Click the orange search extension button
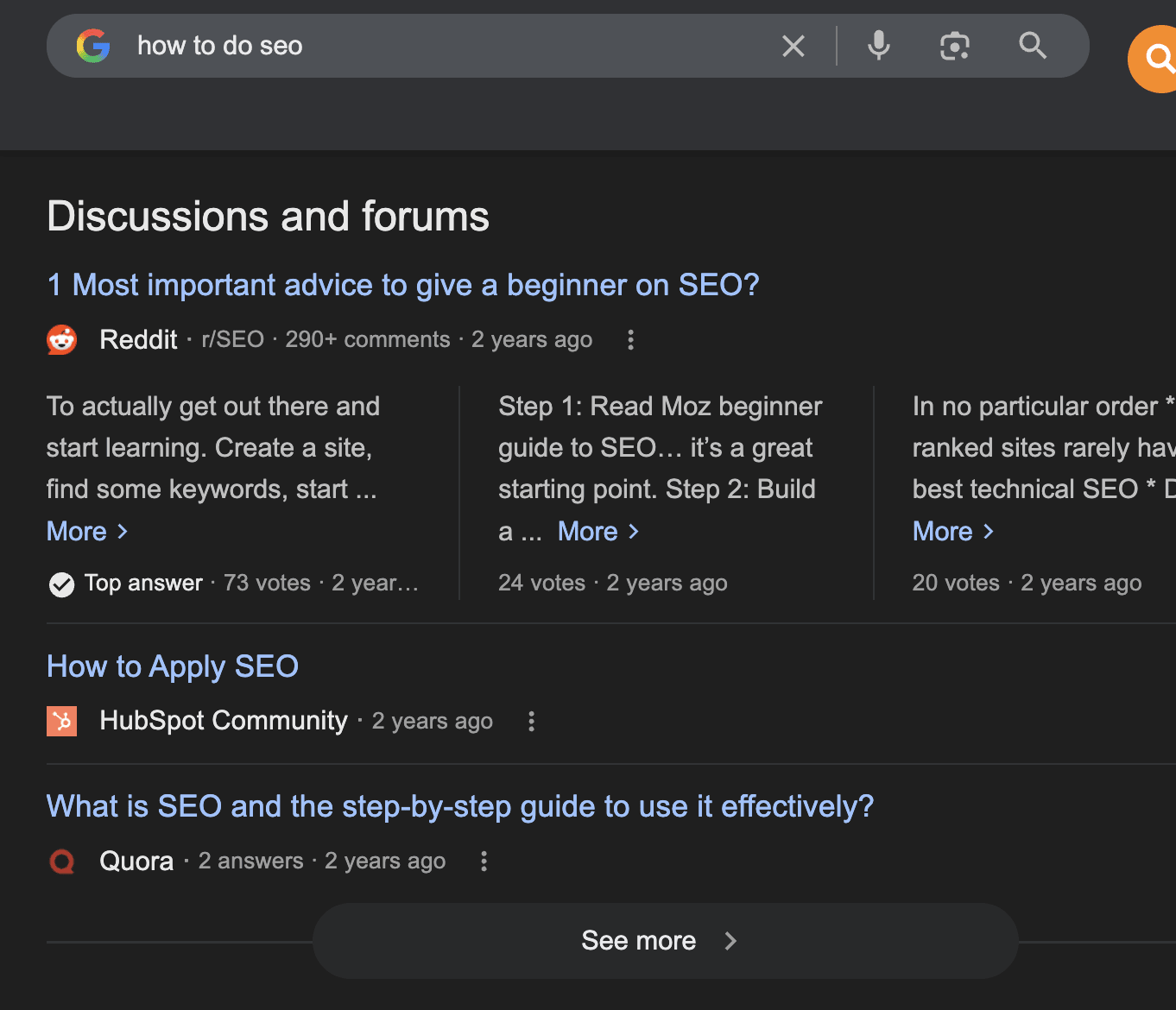This screenshot has height=1010, width=1176. coord(1157,59)
